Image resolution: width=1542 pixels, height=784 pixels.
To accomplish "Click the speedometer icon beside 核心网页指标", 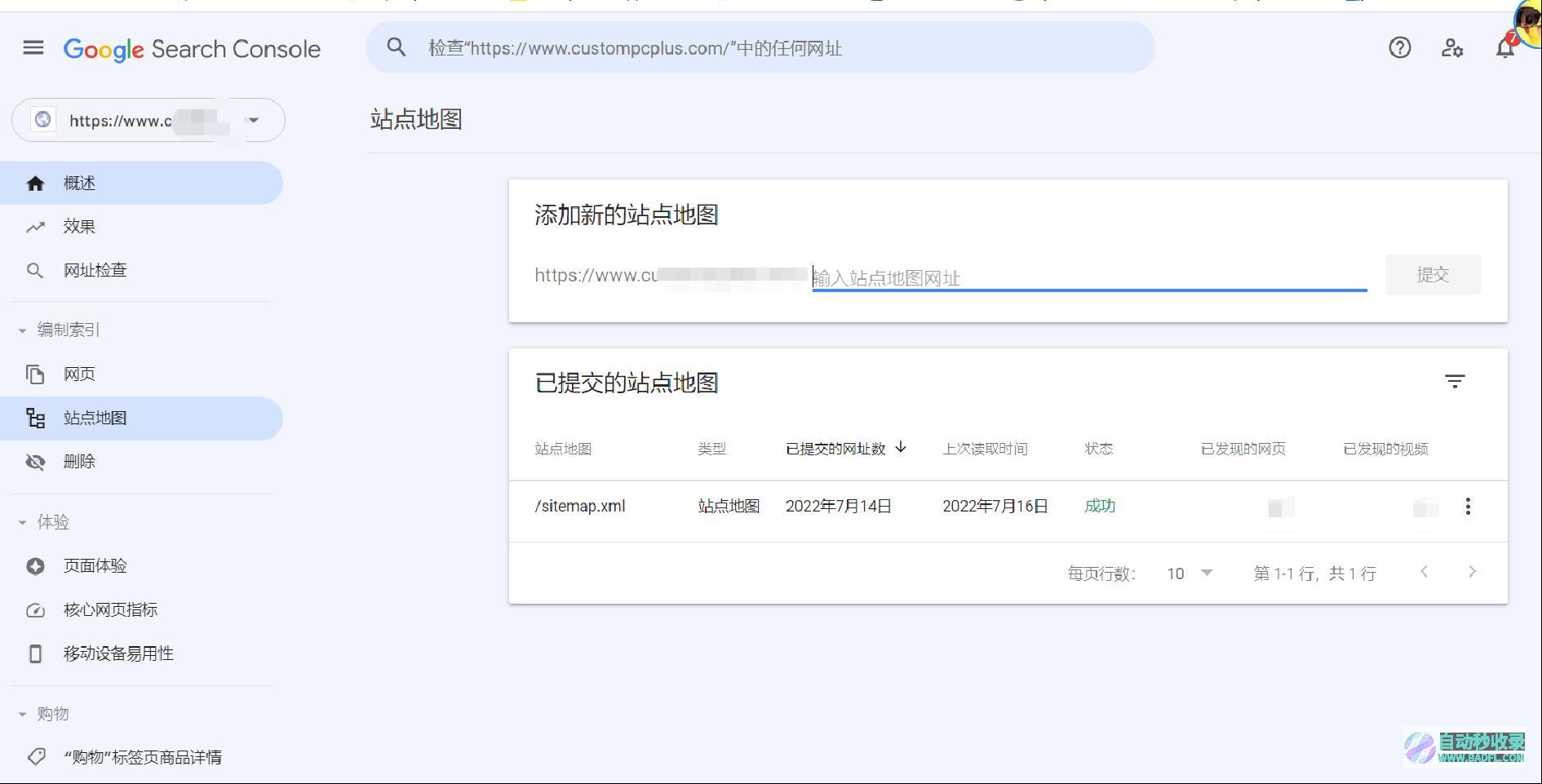I will tap(35, 610).
